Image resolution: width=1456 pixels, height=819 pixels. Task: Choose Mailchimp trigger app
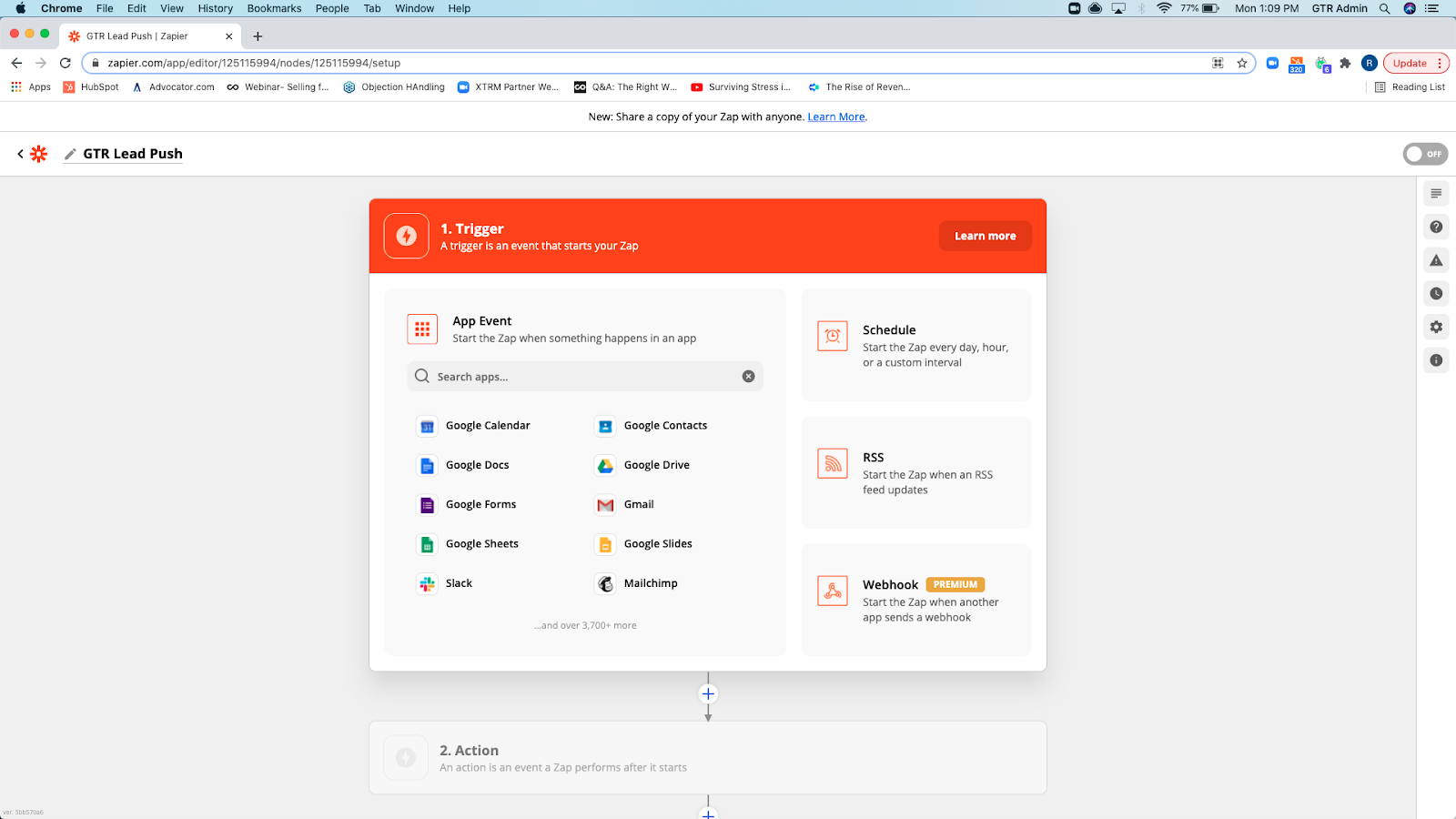tap(637, 583)
